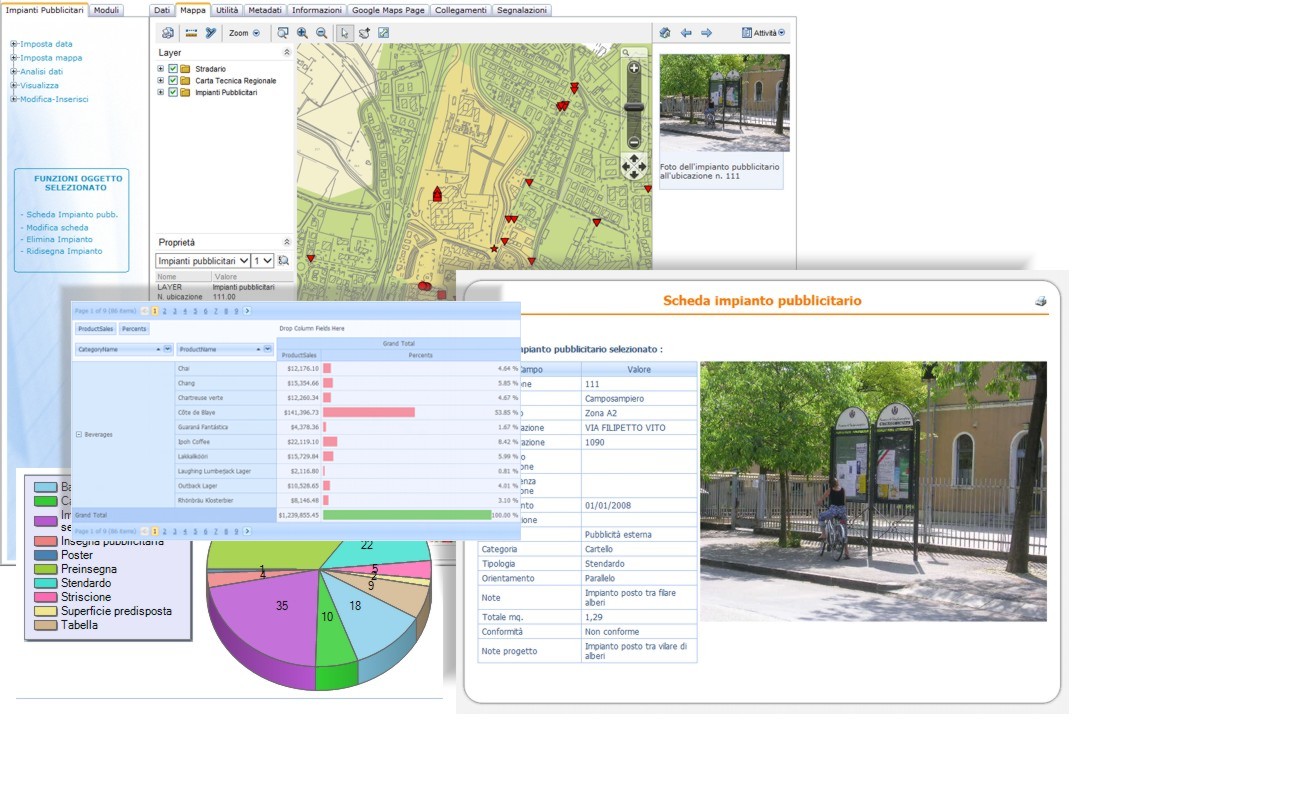Screen dimensions: 1300x800
Task: Print the Scheda impianto pubblicitario
Action: click(x=1041, y=301)
